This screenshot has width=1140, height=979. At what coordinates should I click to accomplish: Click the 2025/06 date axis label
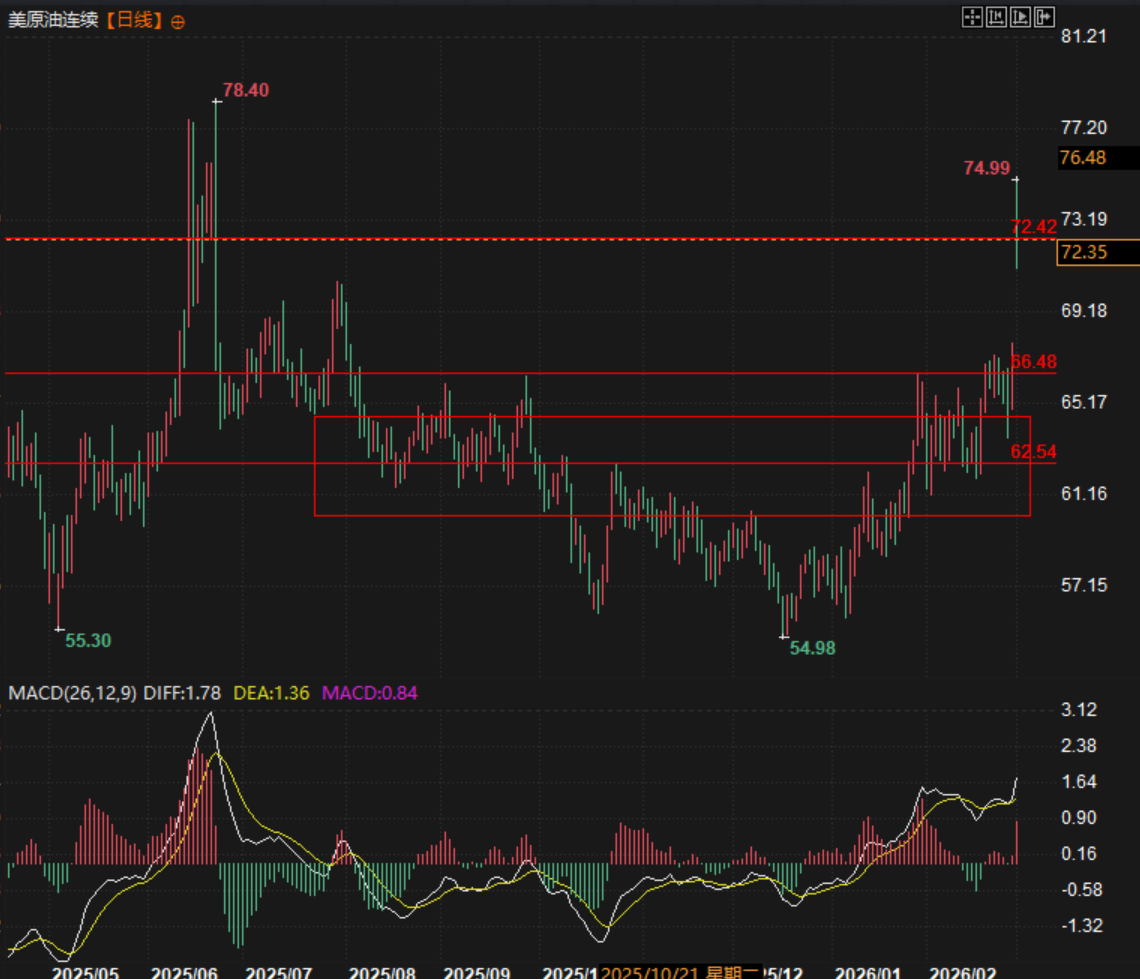(184, 972)
